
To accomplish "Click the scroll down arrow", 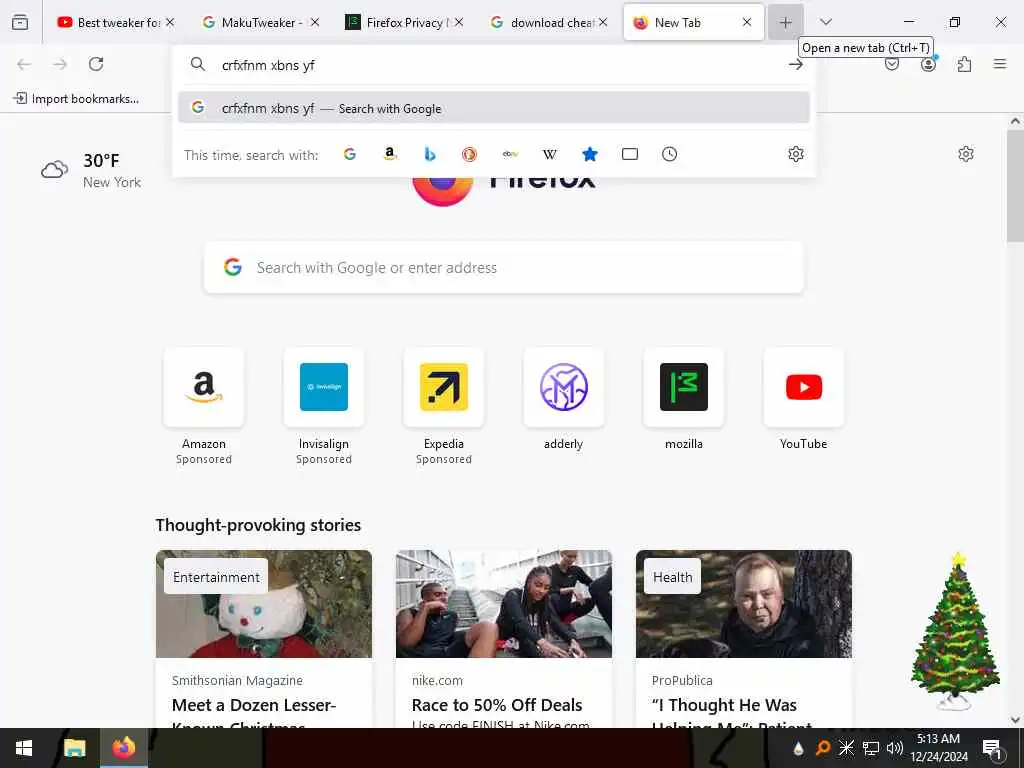I will pyautogui.click(x=1015, y=720).
